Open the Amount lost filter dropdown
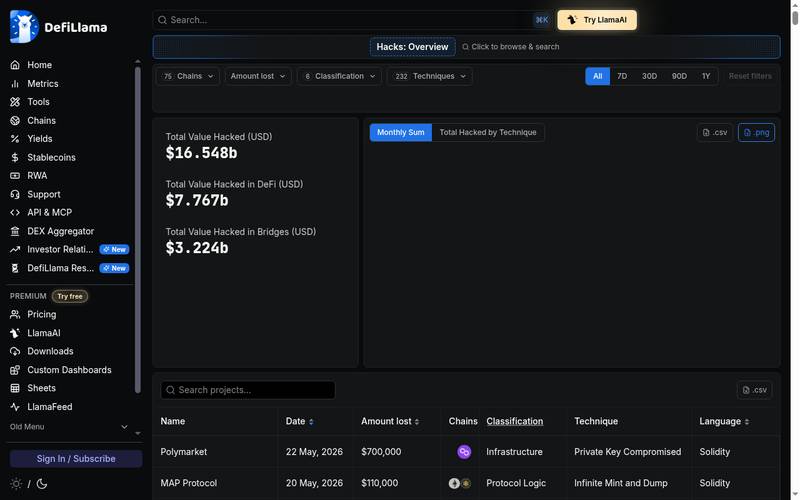 click(x=258, y=76)
